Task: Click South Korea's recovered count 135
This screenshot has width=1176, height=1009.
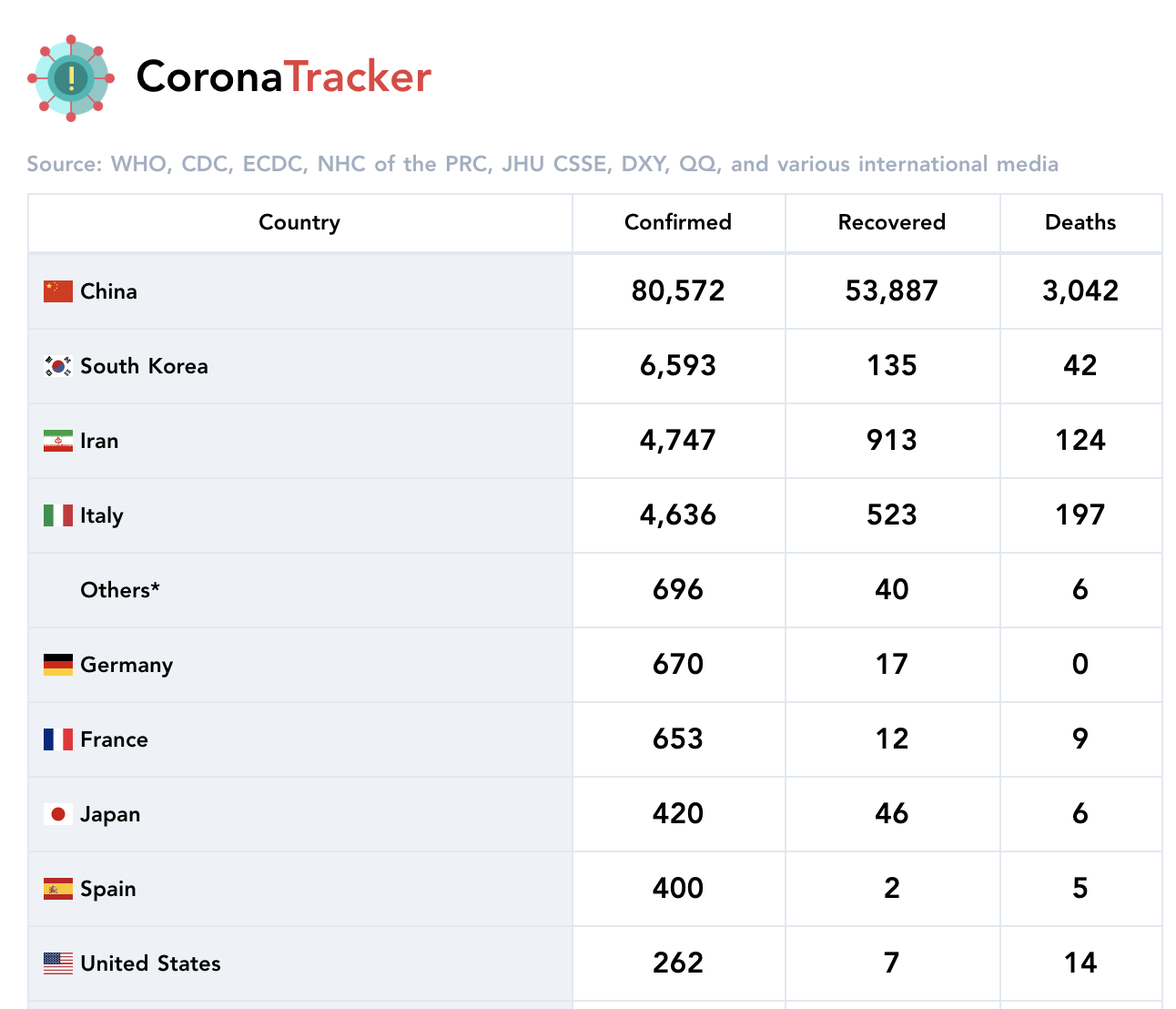Action: click(x=892, y=366)
